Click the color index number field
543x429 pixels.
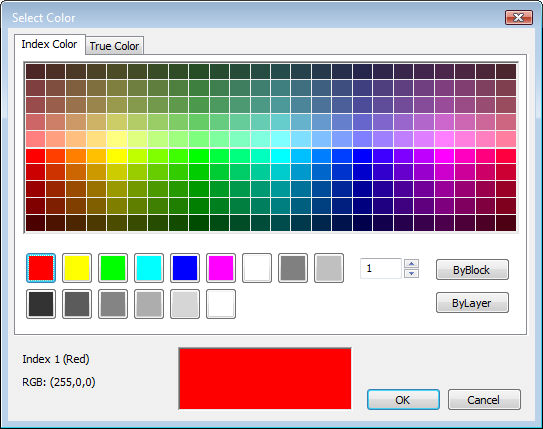click(381, 268)
